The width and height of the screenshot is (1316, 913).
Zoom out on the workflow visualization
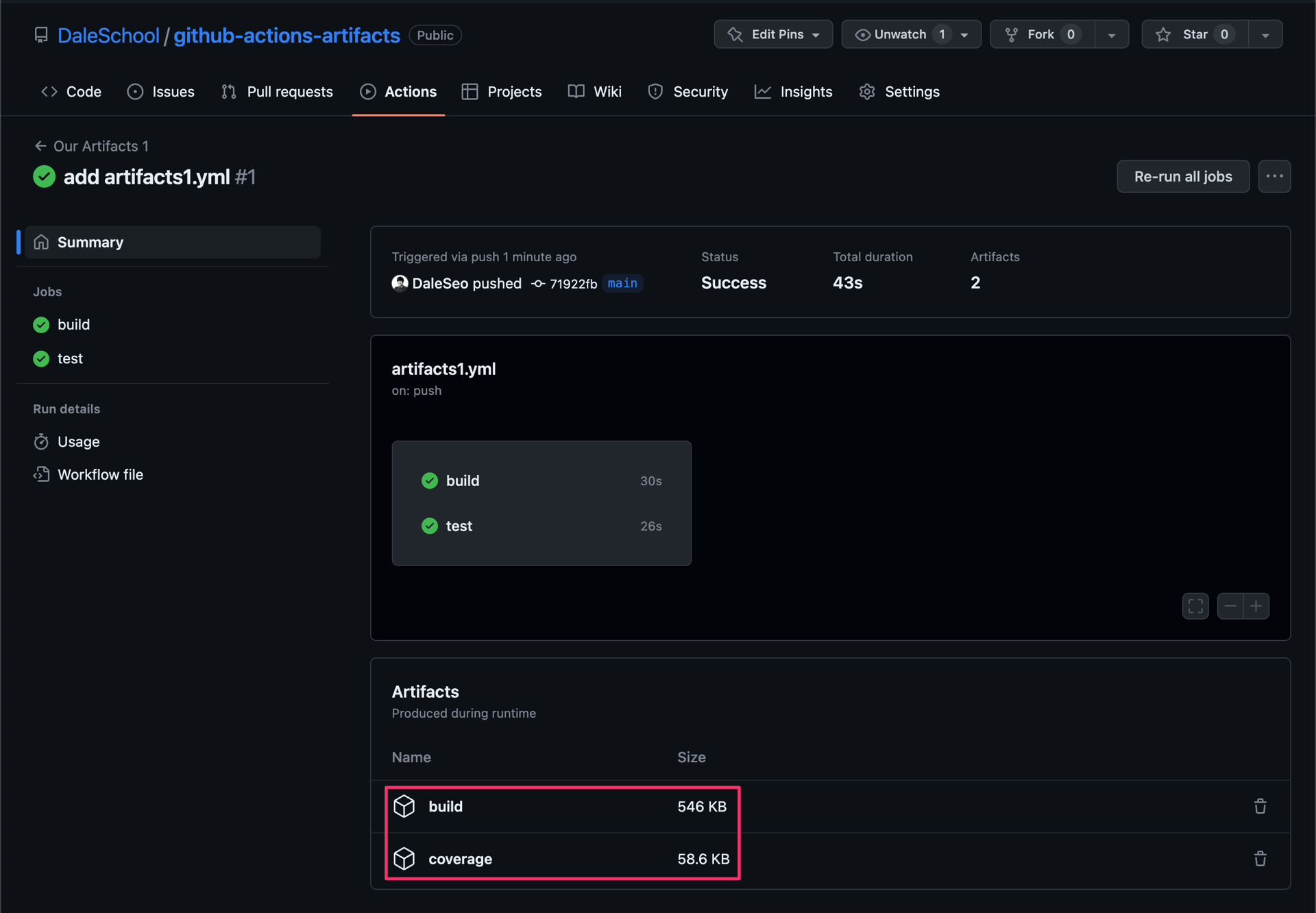[x=1230, y=606]
